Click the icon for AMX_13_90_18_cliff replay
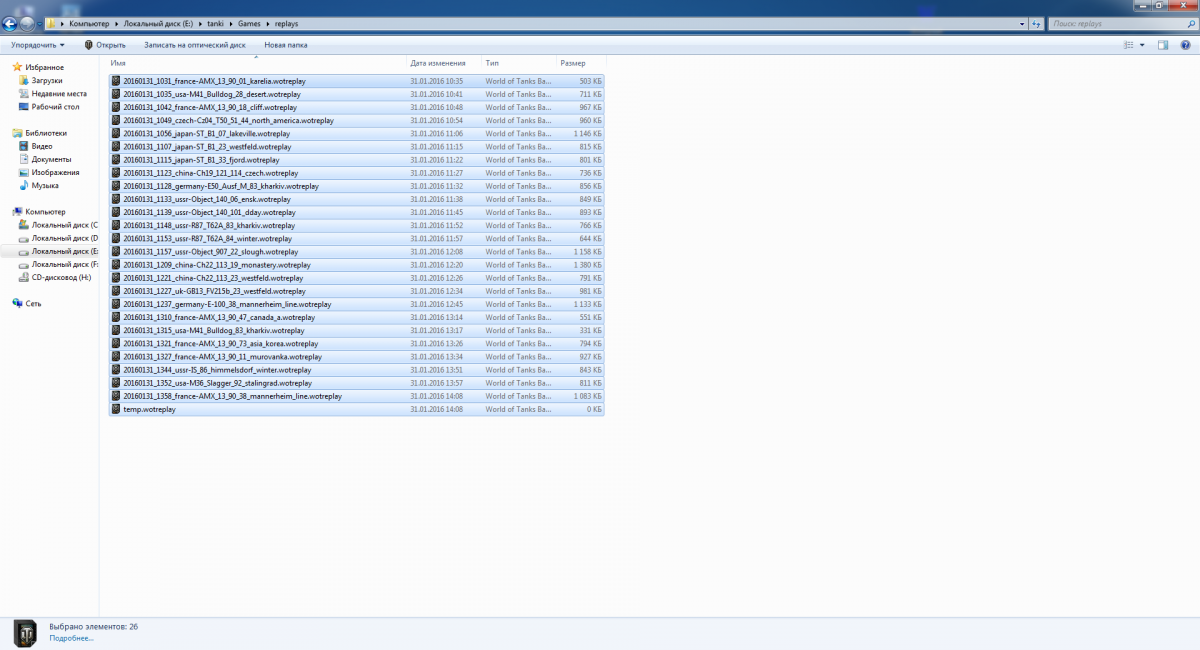The image size is (1200, 650). click(116, 107)
